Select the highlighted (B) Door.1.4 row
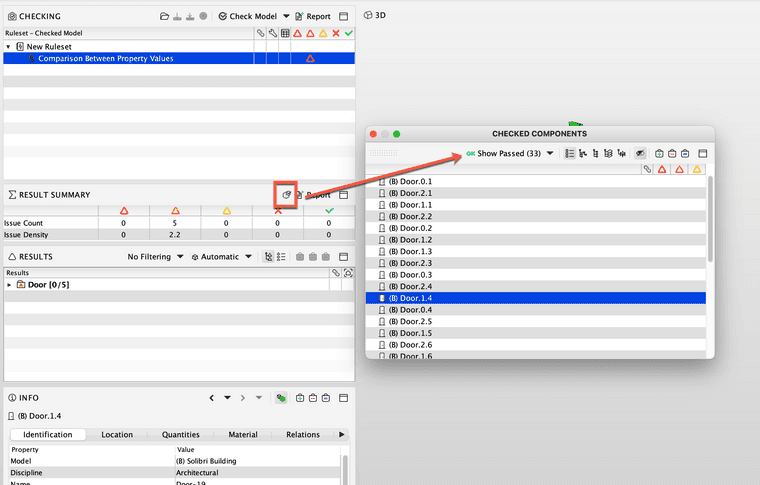The height and width of the screenshot is (485, 760). 536,298
